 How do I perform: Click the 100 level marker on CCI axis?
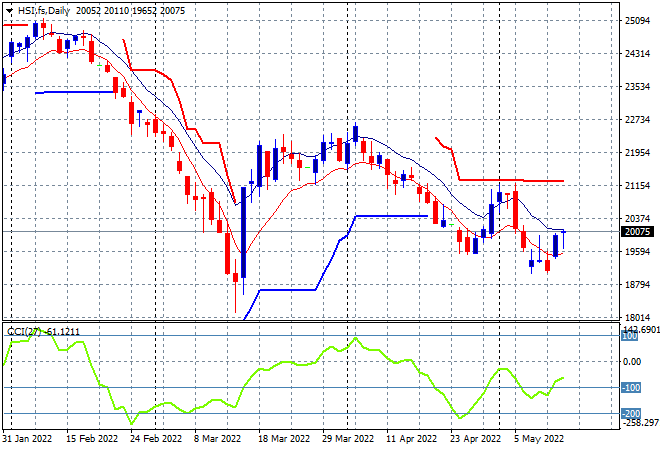[631, 337]
